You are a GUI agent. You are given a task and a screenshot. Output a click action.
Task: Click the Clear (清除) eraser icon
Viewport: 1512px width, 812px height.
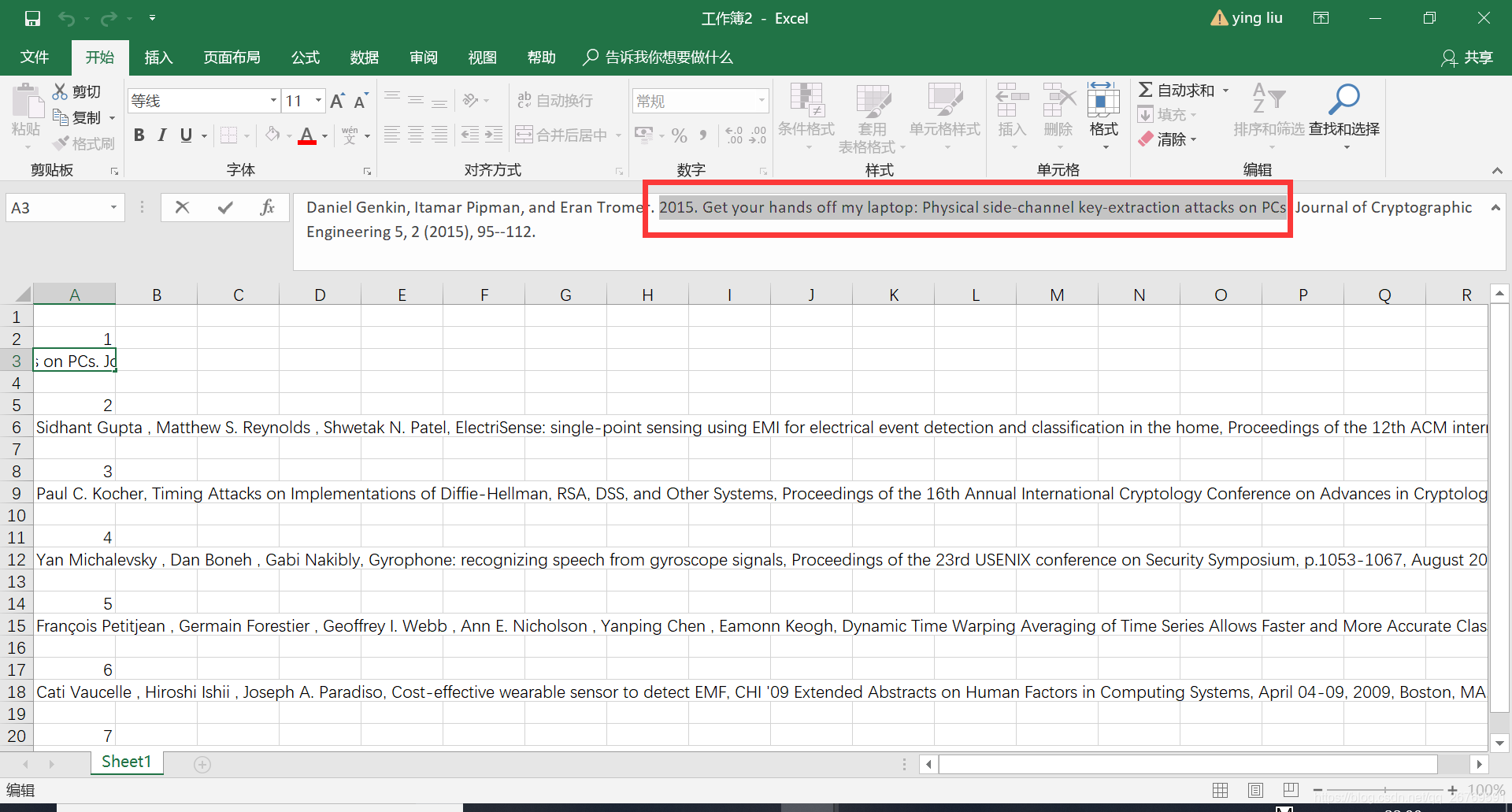click(x=1146, y=139)
